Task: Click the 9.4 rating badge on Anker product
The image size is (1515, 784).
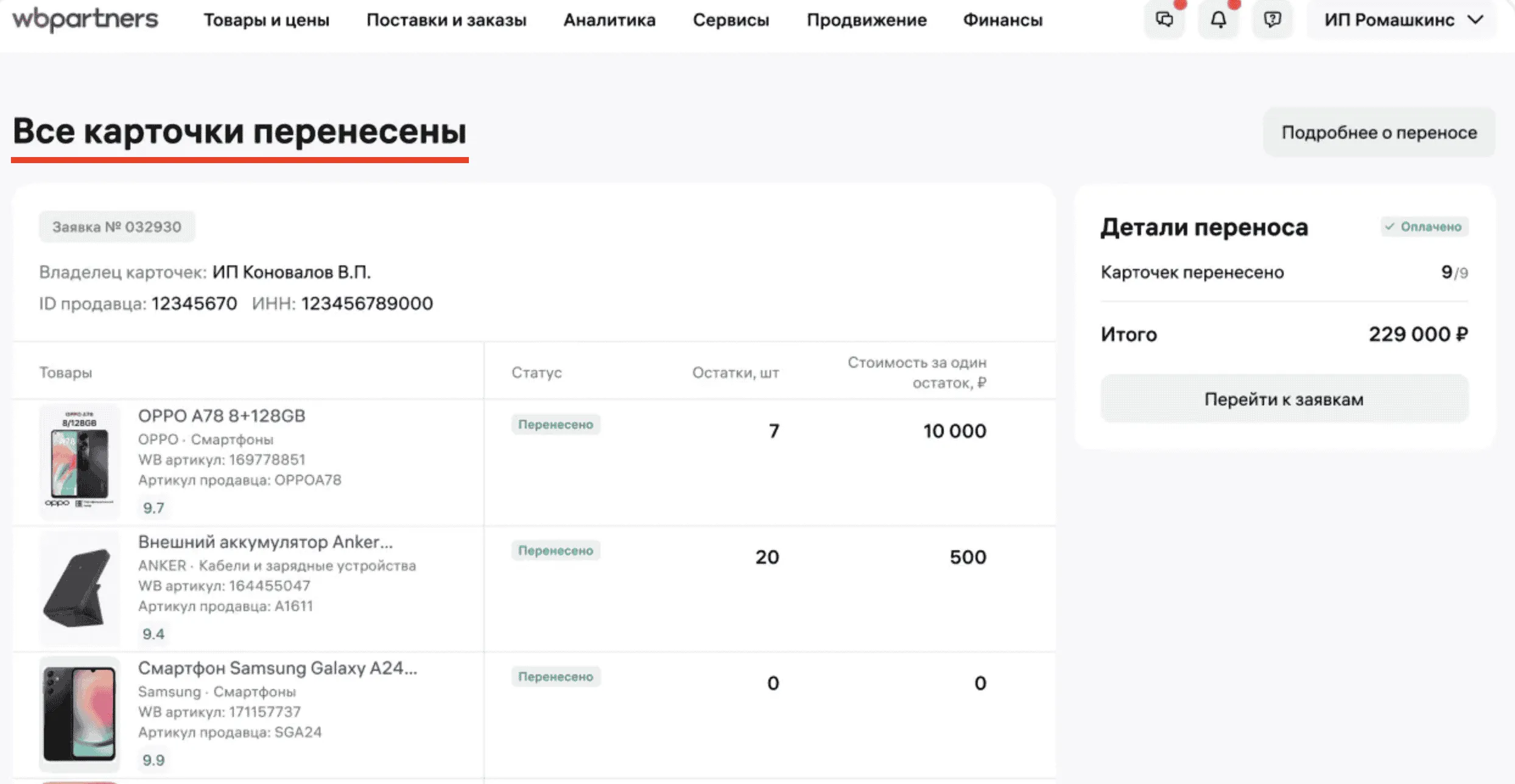Action: coord(154,633)
